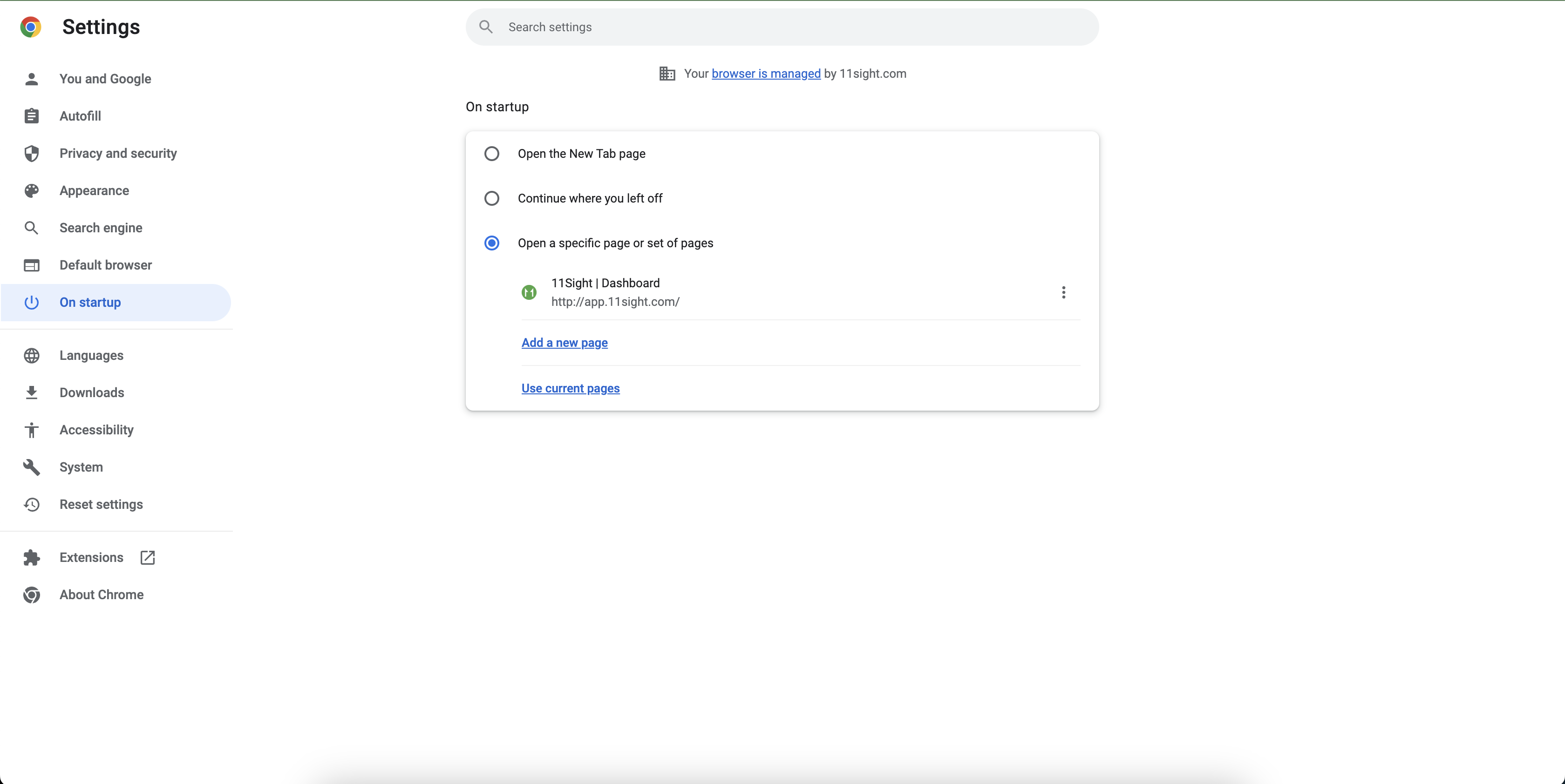The image size is (1565, 784).
Task: Go to Autofill settings
Action: coord(116,116)
